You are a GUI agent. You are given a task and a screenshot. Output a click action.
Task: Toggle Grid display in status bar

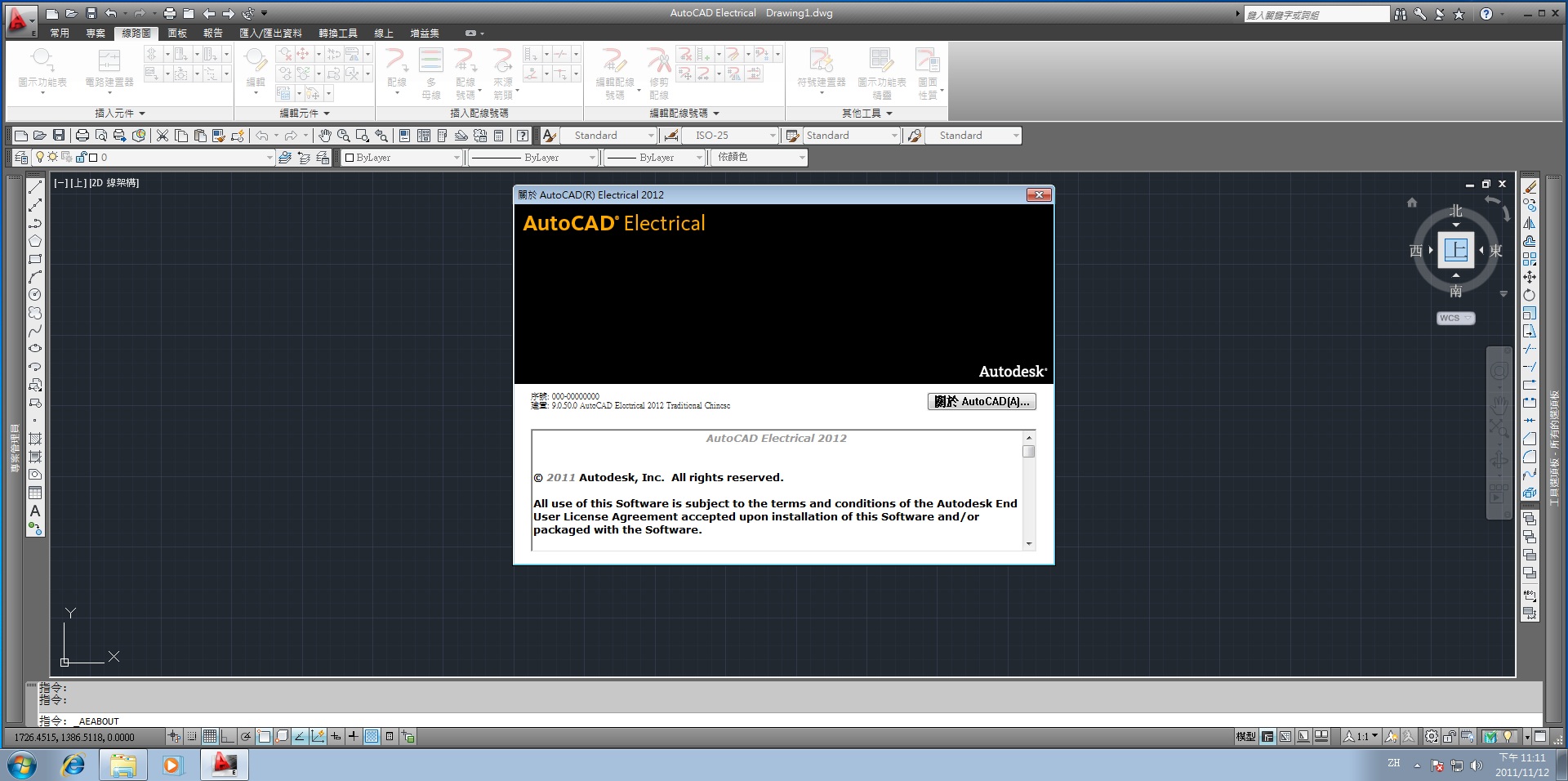pyautogui.click(x=210, y=737)
